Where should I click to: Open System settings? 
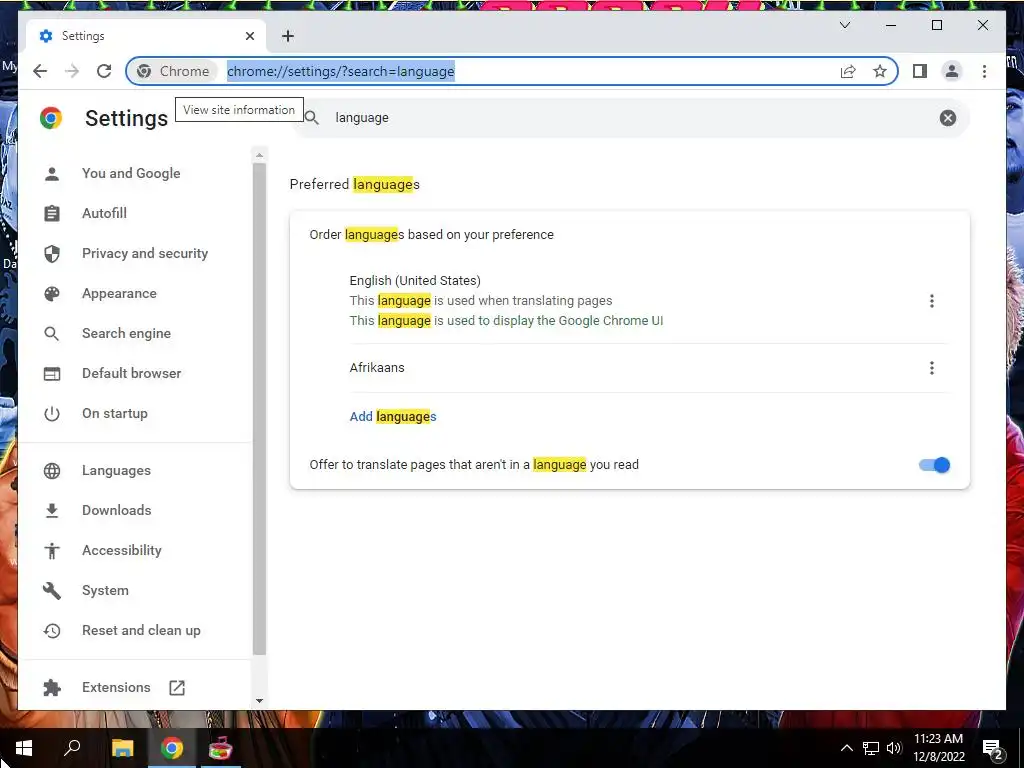click(105, 590)
